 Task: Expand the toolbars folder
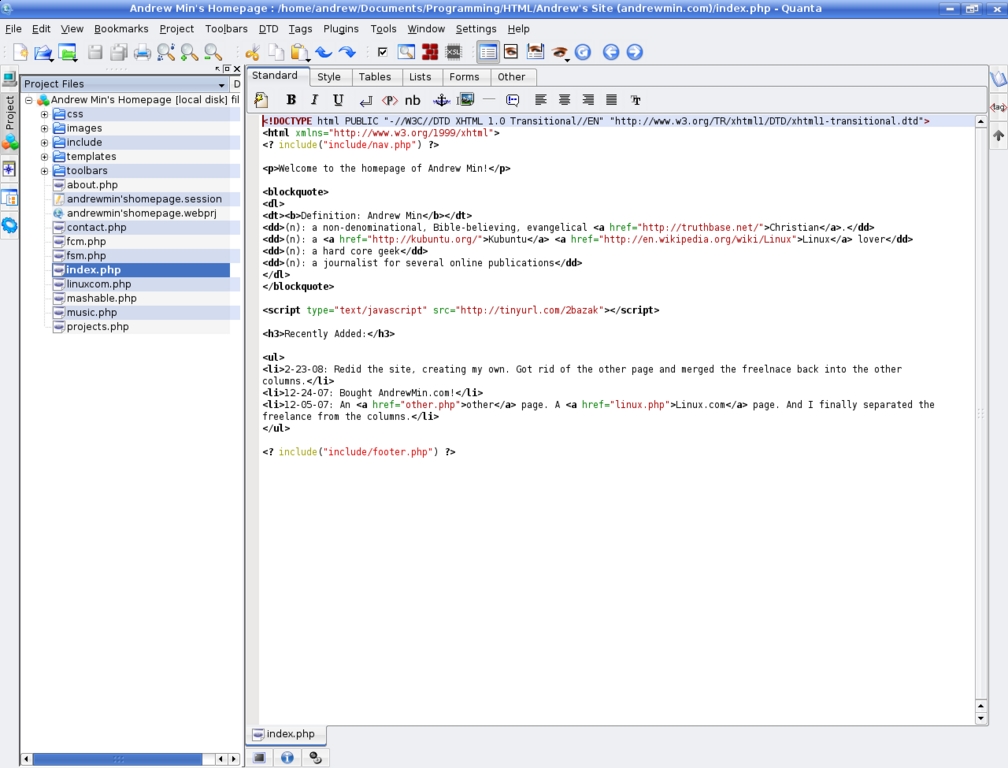pyautogui.click(x=43, y=170)
